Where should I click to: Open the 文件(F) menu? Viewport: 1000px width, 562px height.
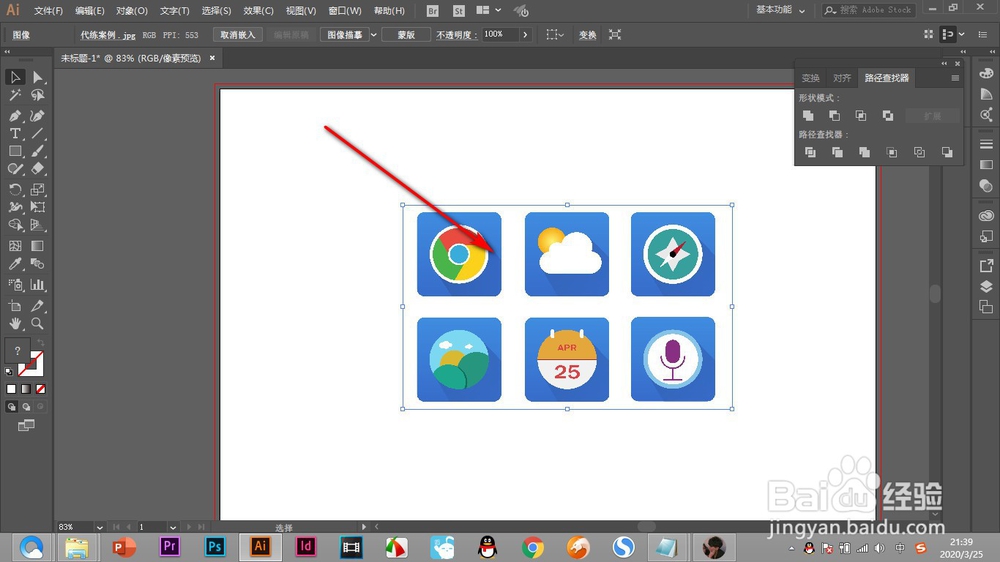pyautogui.click(x=48, y=11)
